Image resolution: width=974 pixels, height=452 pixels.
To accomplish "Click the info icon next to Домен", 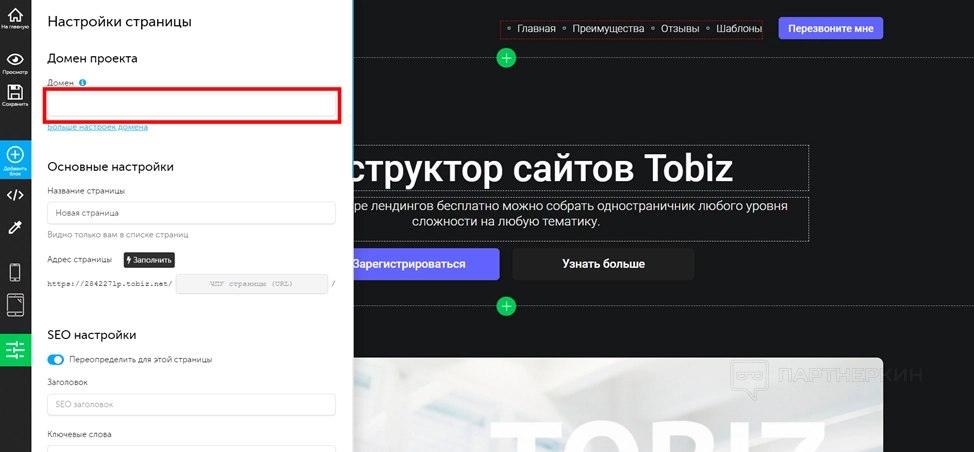I will 83,83.
